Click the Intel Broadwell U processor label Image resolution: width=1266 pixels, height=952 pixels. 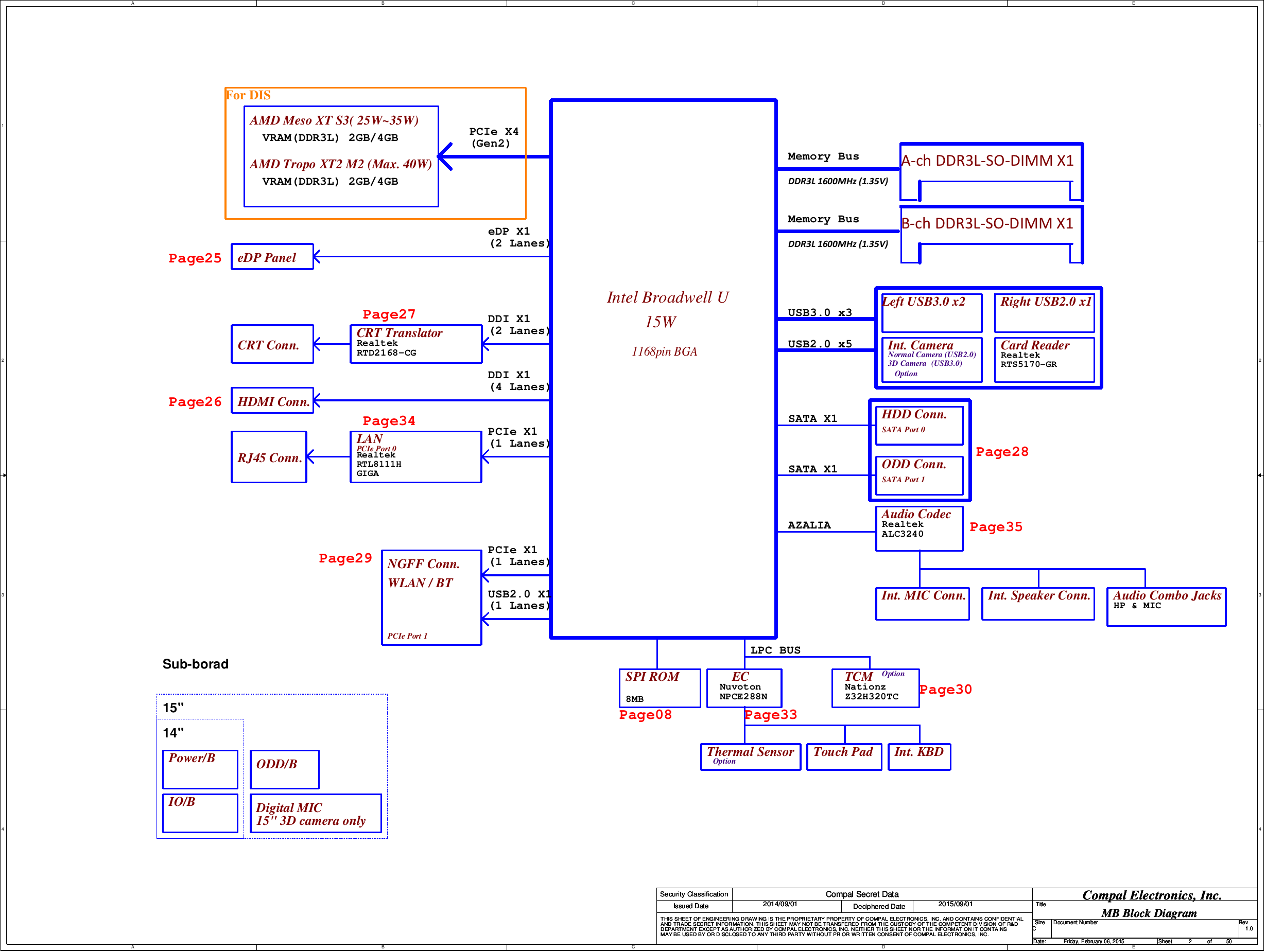[x=667, y=297]
